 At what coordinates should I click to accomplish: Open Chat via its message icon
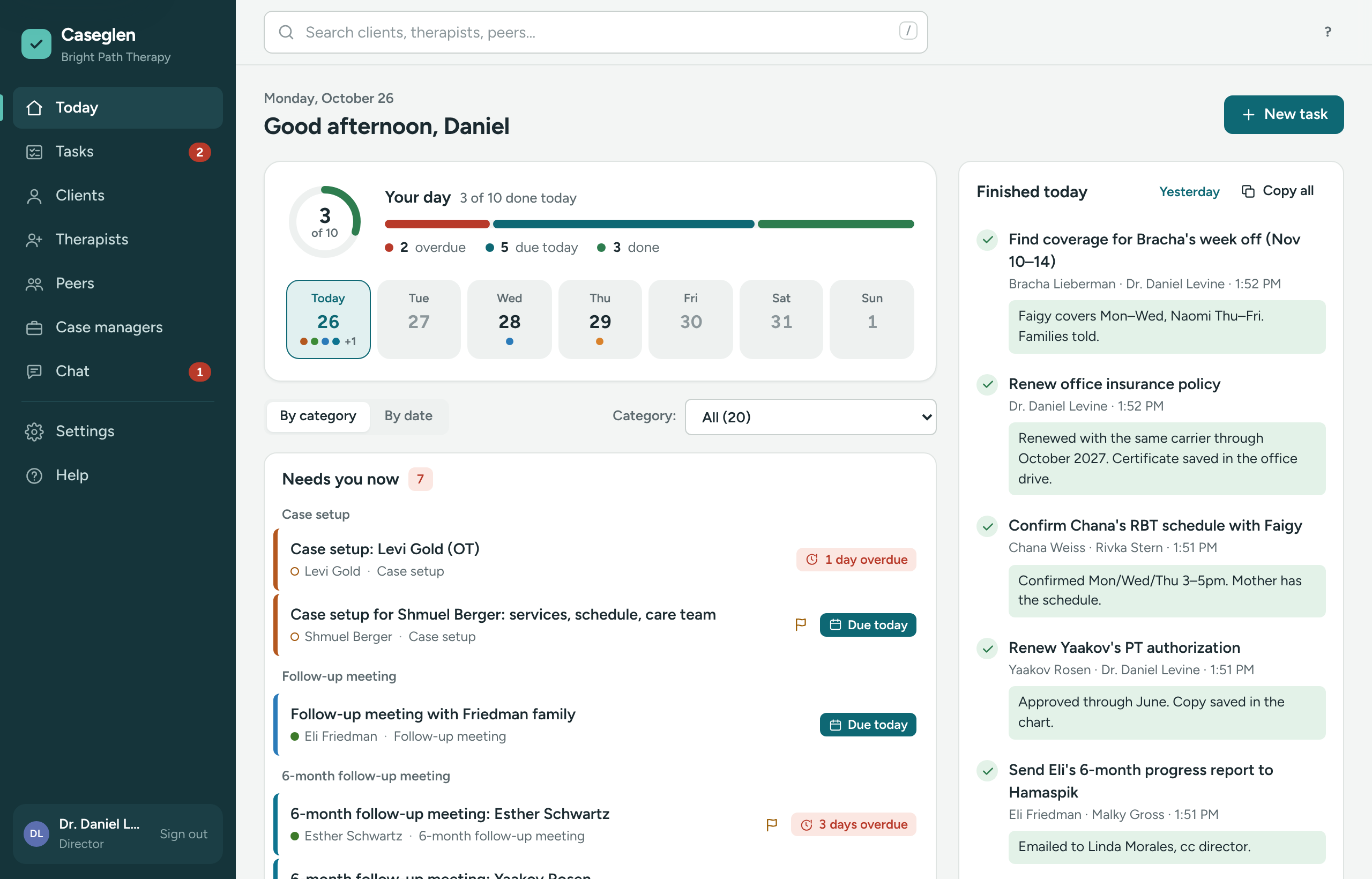[34, 371]
